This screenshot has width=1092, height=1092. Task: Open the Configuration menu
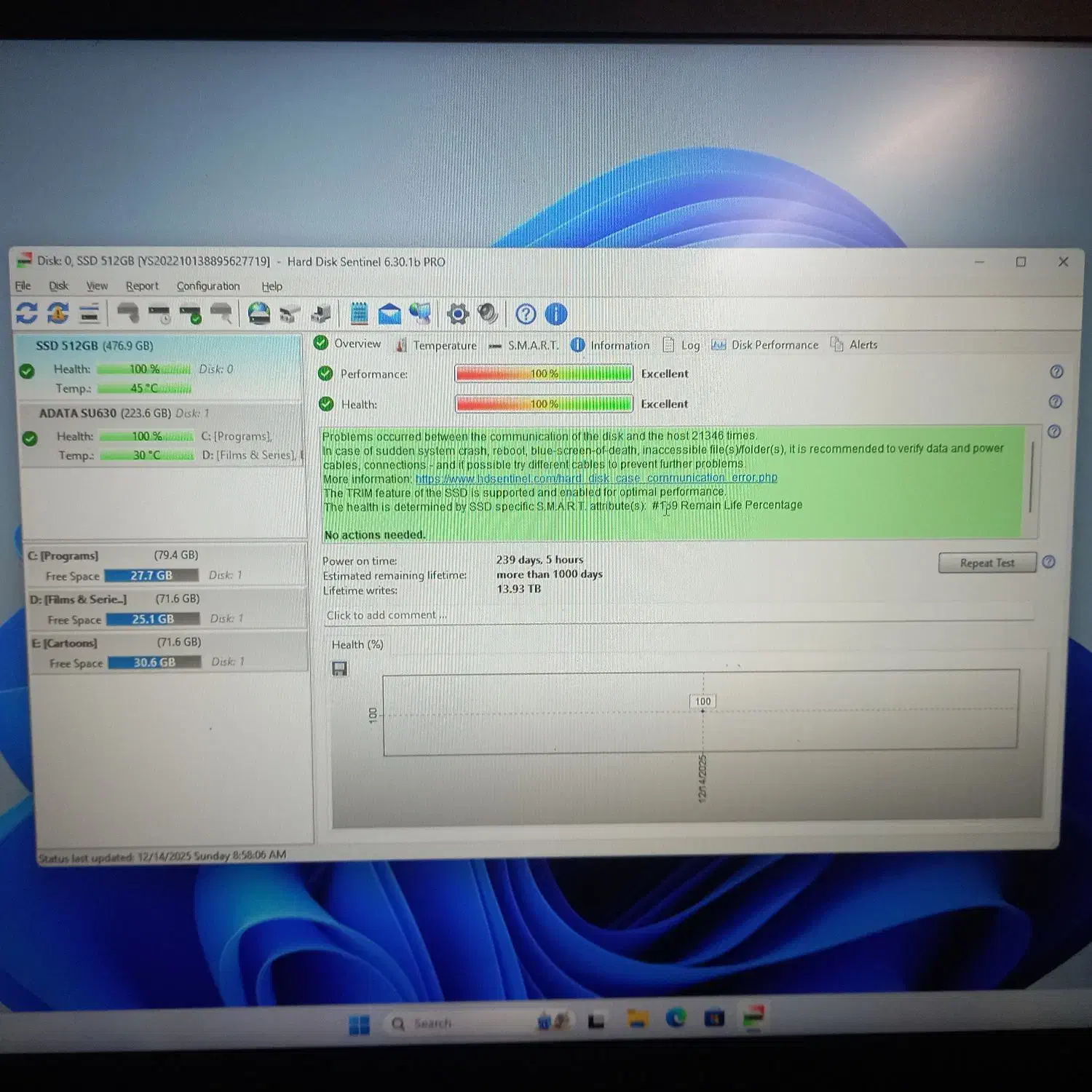(x=207, y=286)
